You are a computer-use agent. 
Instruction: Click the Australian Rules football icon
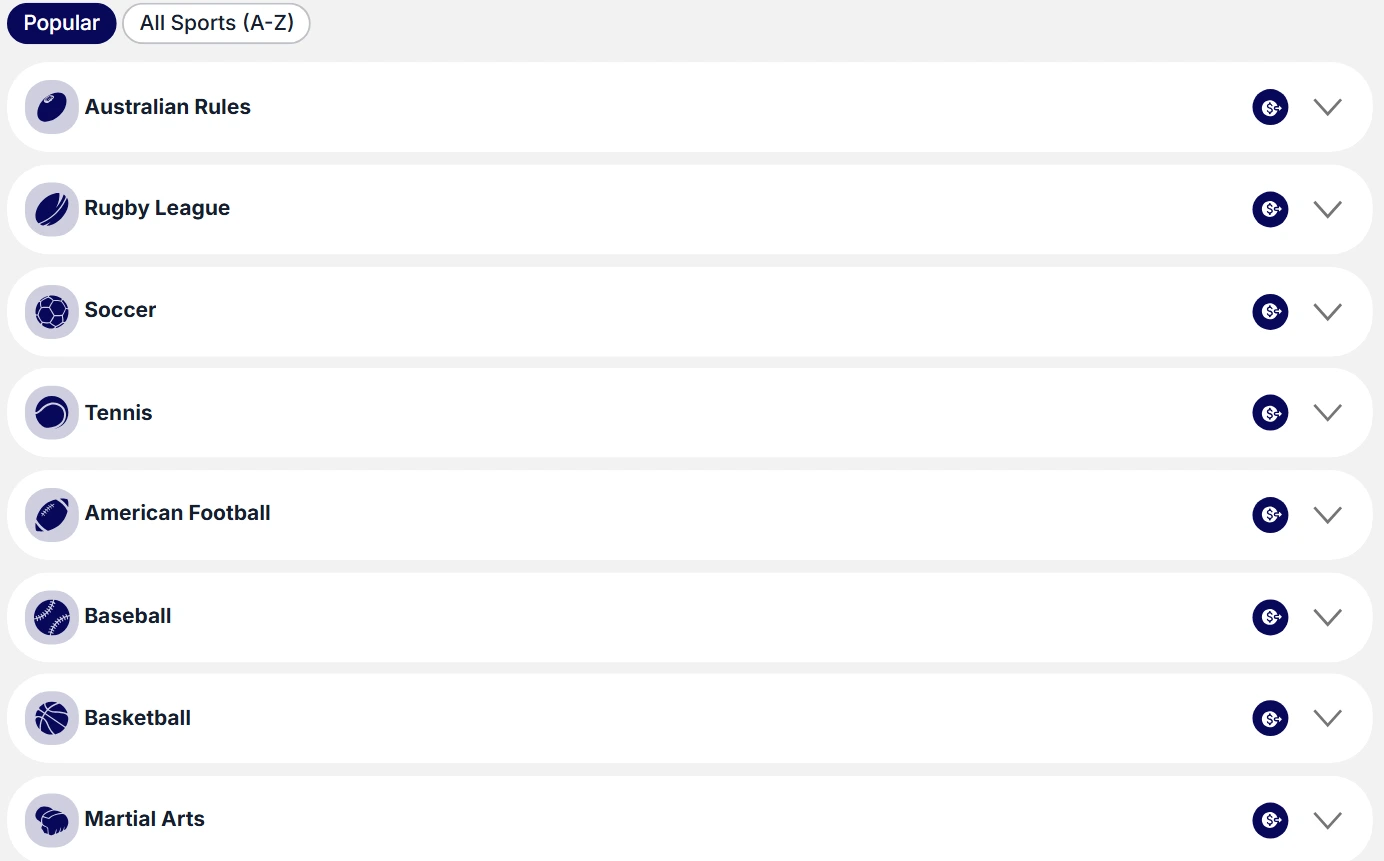coord(52,107)
